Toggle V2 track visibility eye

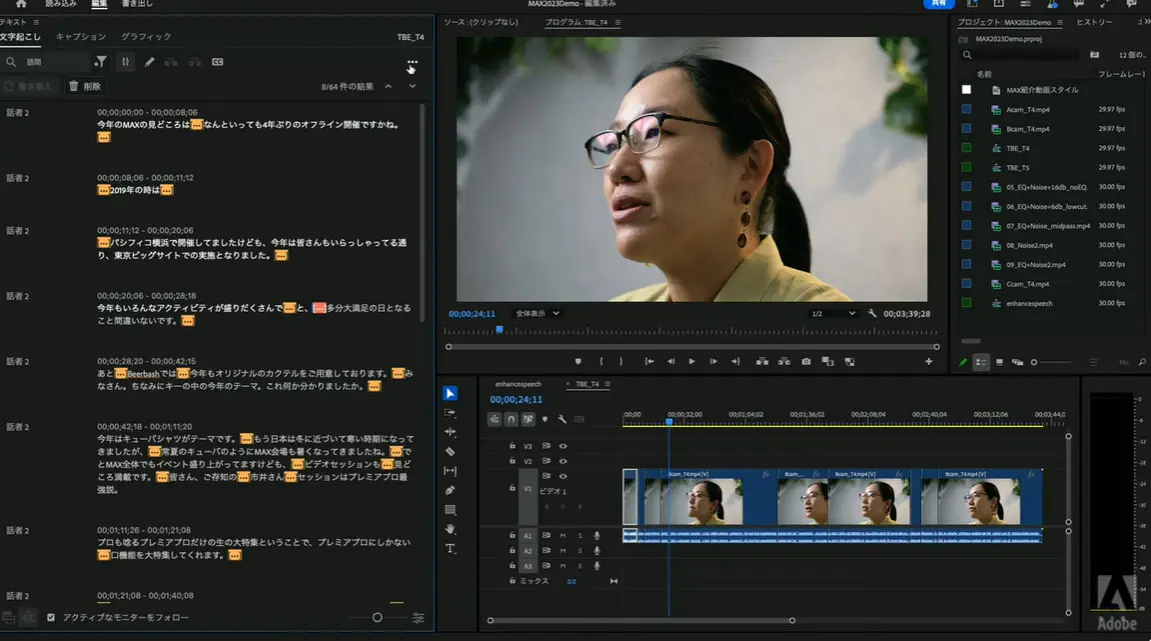pos(563,461)
